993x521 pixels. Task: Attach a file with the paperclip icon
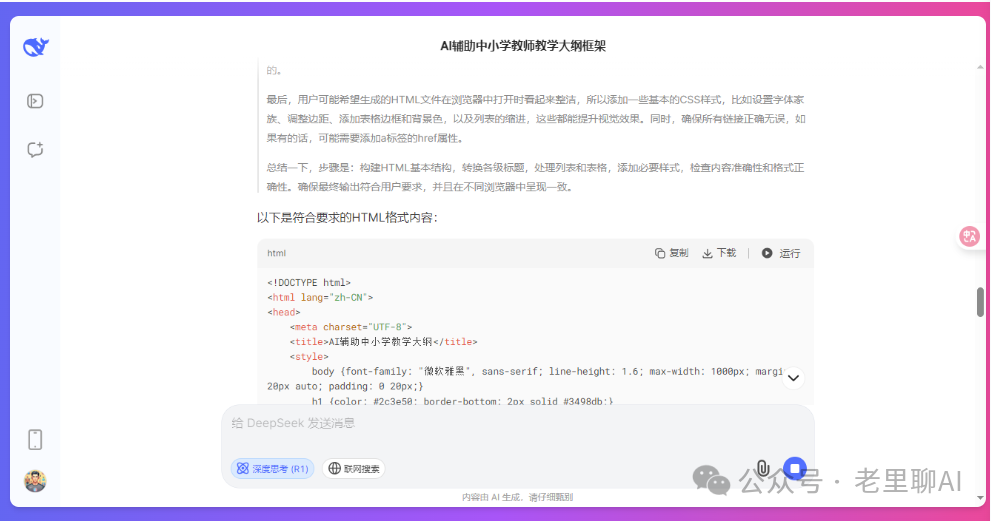762,468
